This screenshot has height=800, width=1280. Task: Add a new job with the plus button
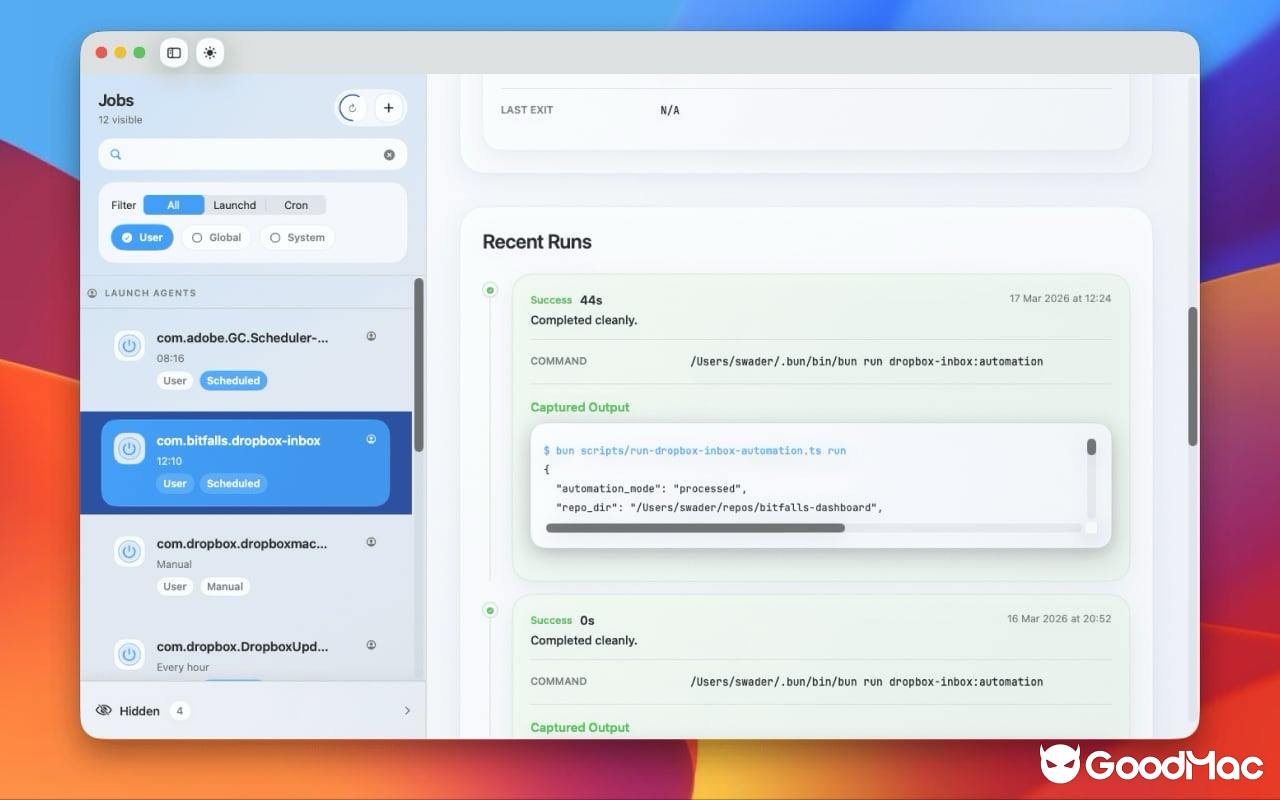389,107
